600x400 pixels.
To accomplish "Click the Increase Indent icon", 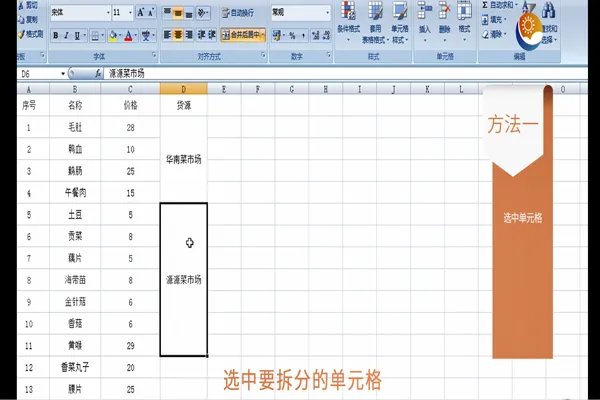I will point(212,35).
